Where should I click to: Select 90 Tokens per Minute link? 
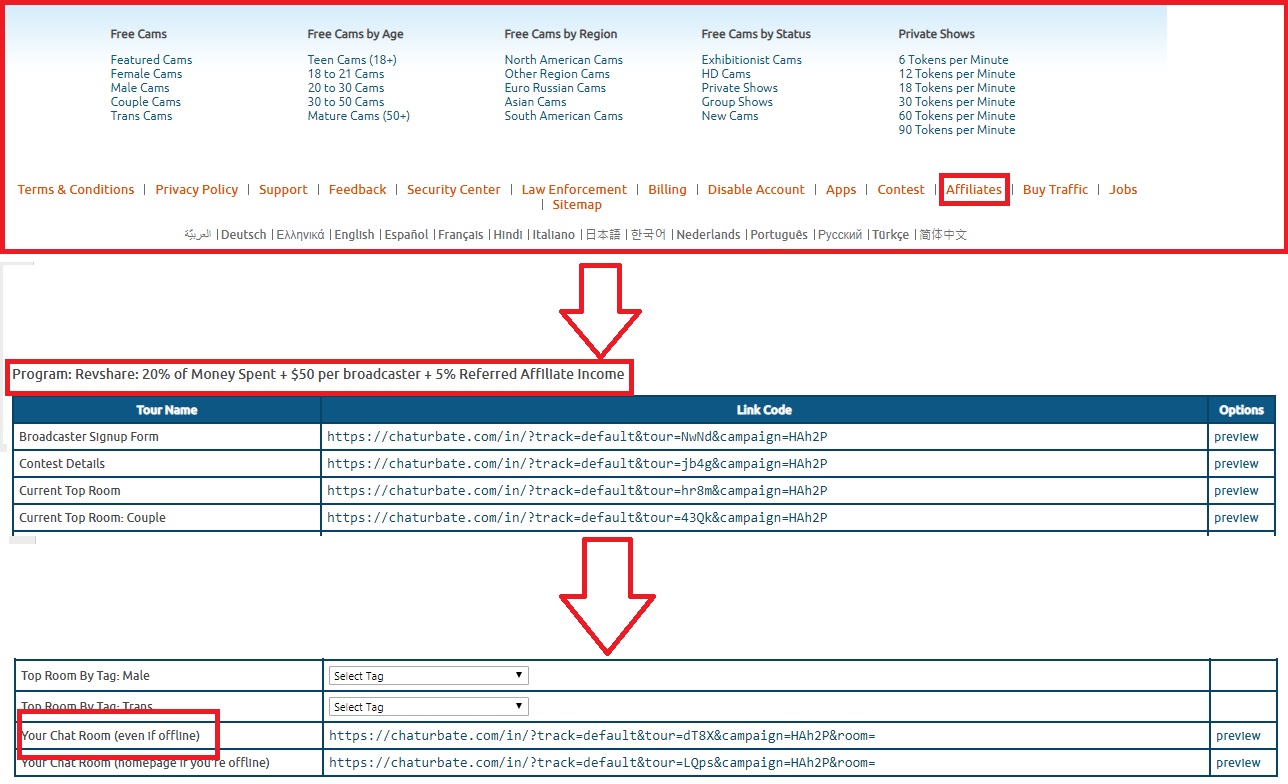click(x=957, y=130)
